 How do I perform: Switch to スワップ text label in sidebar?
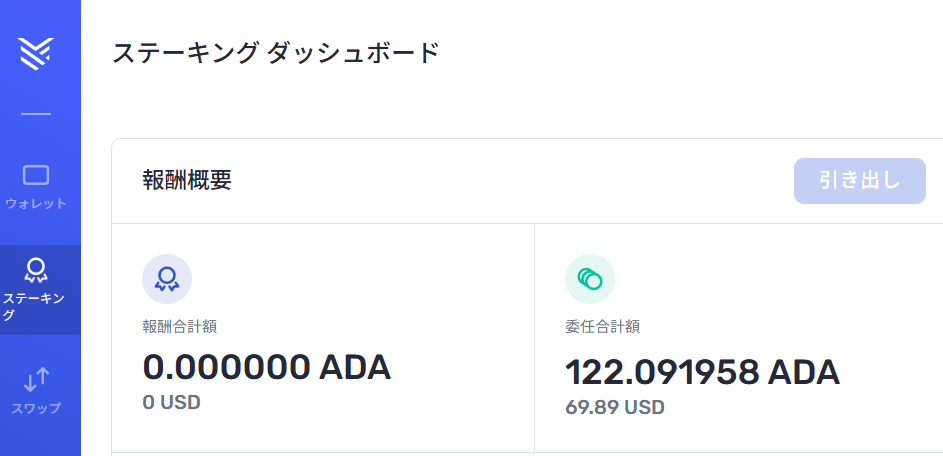click(x=36, y=408)
